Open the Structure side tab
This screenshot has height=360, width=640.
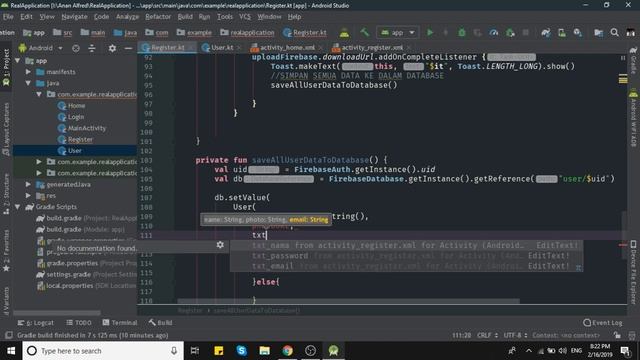pyautogui.click(x=6, y=194)
